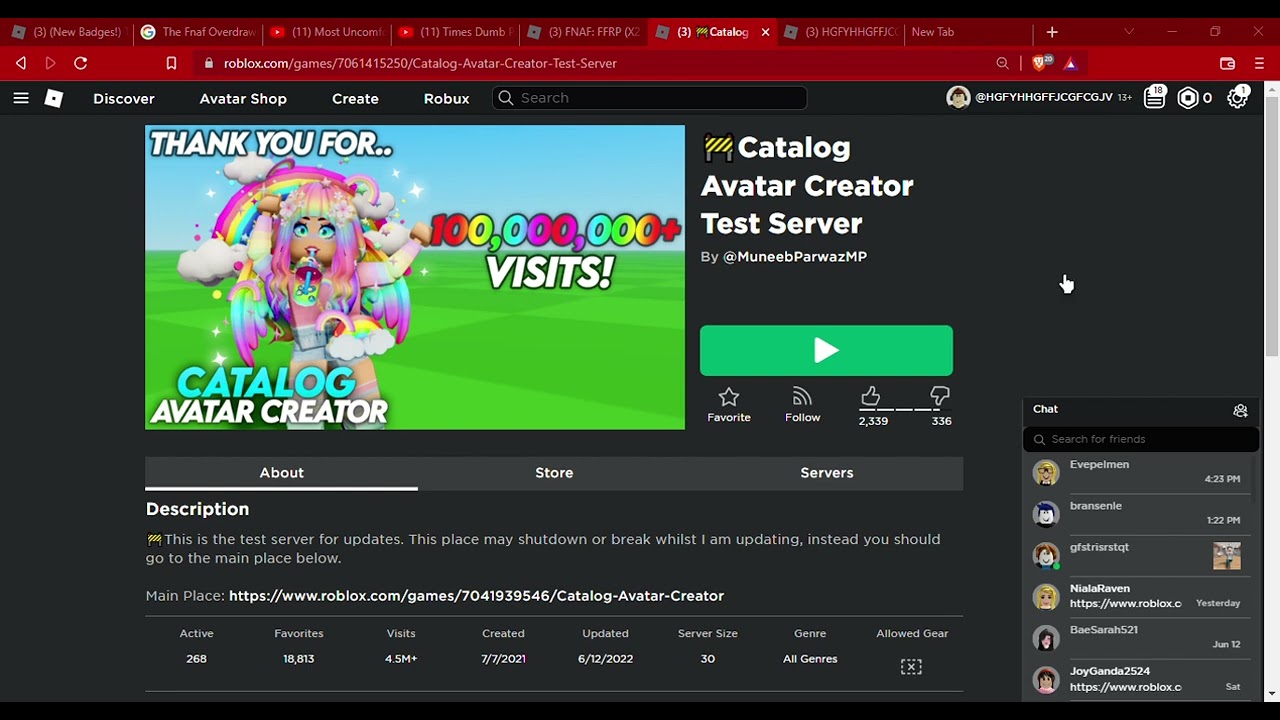The image size is (1280, 720).
Task: Click the Allowed Gear disabled icon
Action: [911, 667]
